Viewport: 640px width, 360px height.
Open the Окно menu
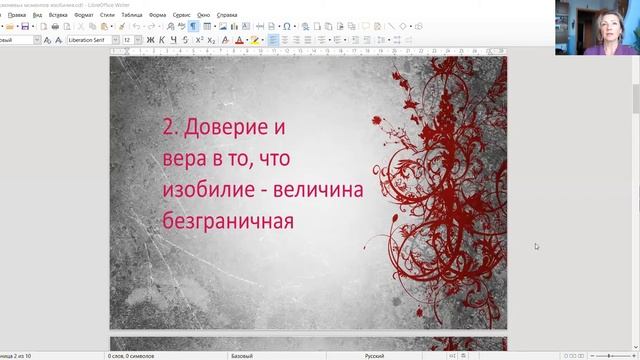[203, 15]
